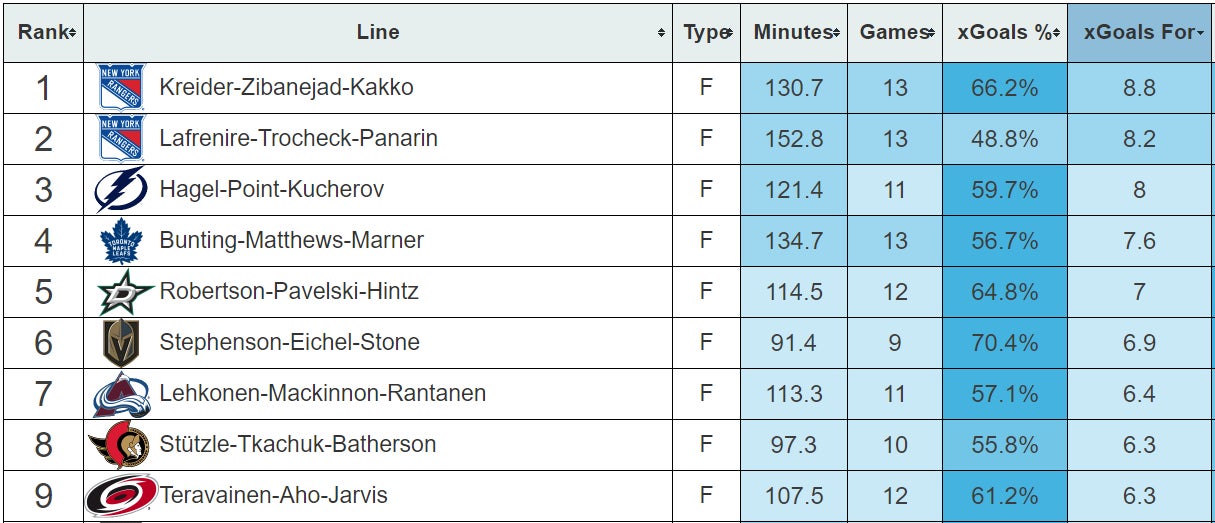Click the New York Rangers logo beside Kreider-Zibanejad-Kakko
Viewport: 1215px width, 523px height.
[x=121, y=88]
